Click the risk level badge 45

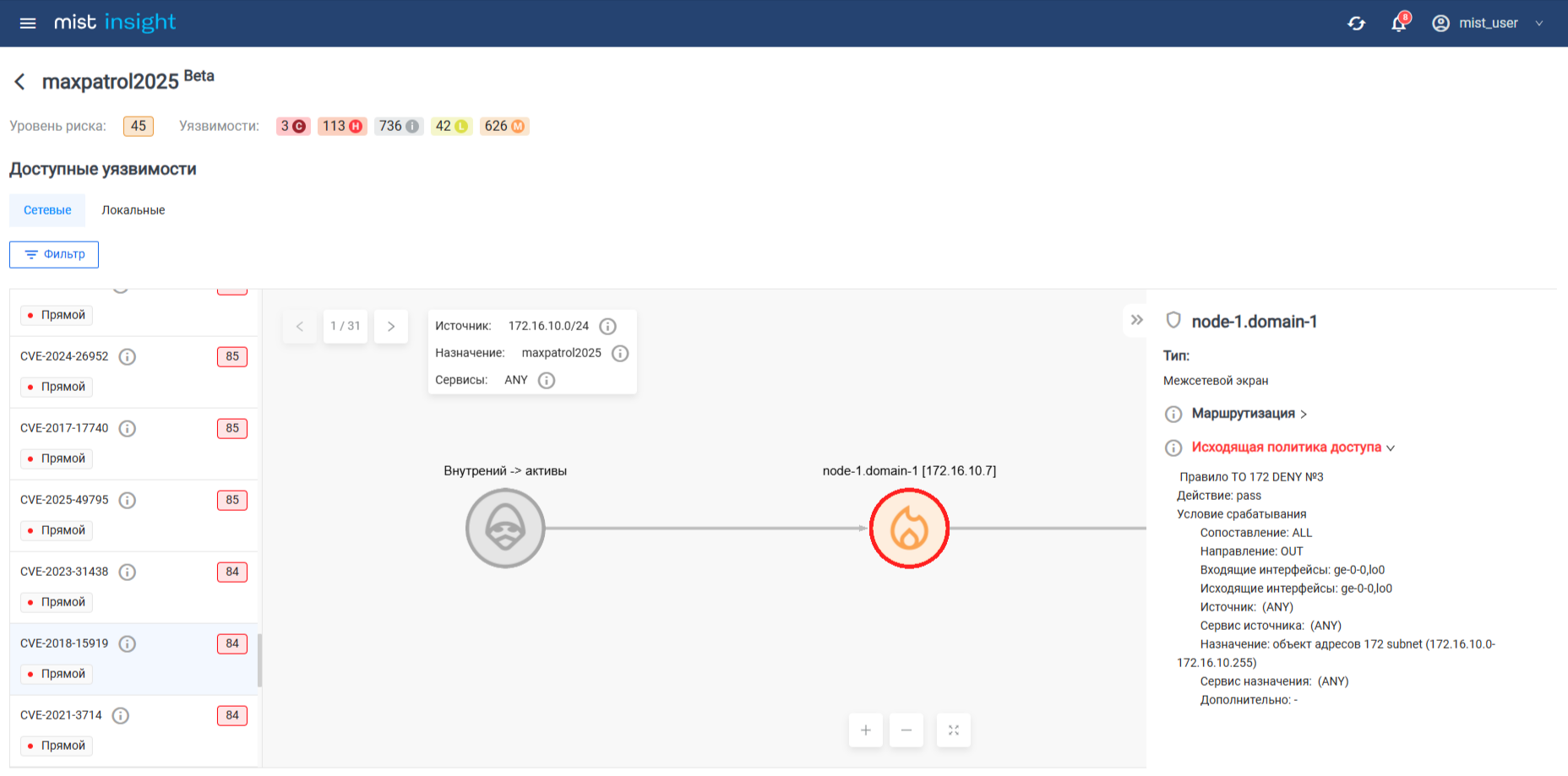coord(139,126)
